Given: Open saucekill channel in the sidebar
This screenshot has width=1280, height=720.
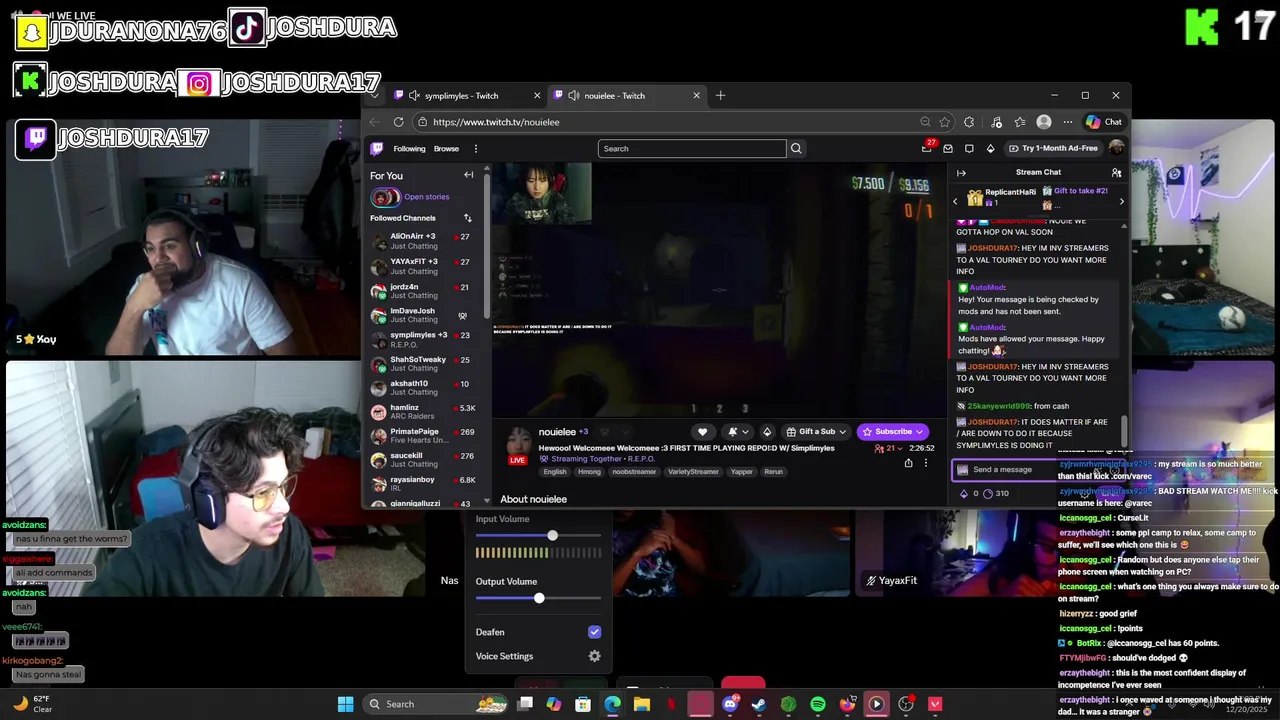Looking at the screenshot, I should tap(423, 460).
